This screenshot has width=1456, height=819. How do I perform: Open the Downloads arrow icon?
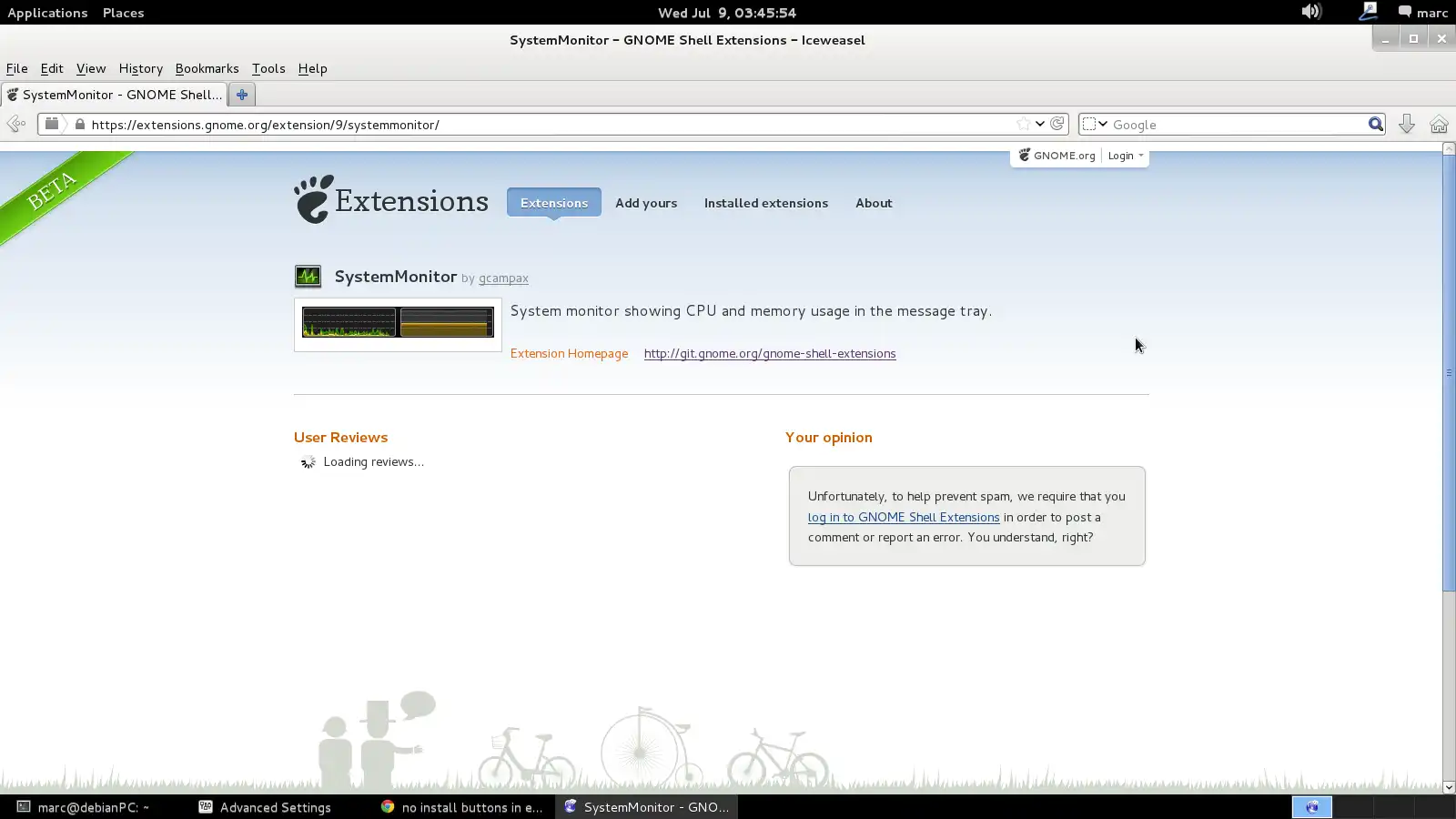(1407, 124)
